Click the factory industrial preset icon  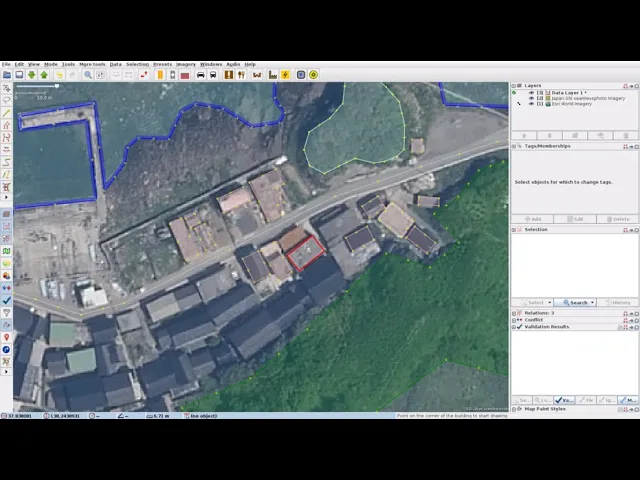click(x=273, y=75)
